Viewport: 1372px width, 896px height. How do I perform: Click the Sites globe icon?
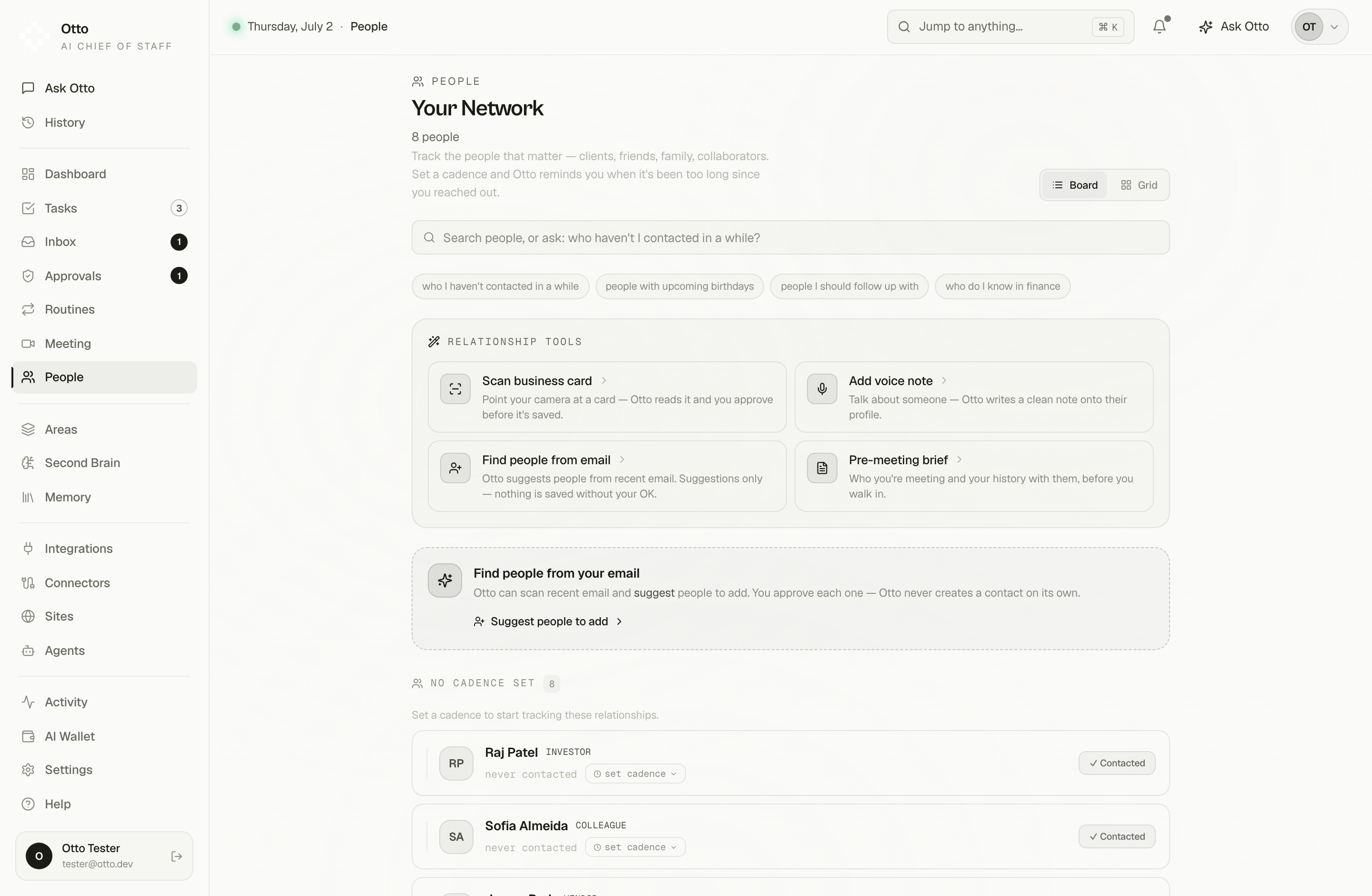(28, 616)
